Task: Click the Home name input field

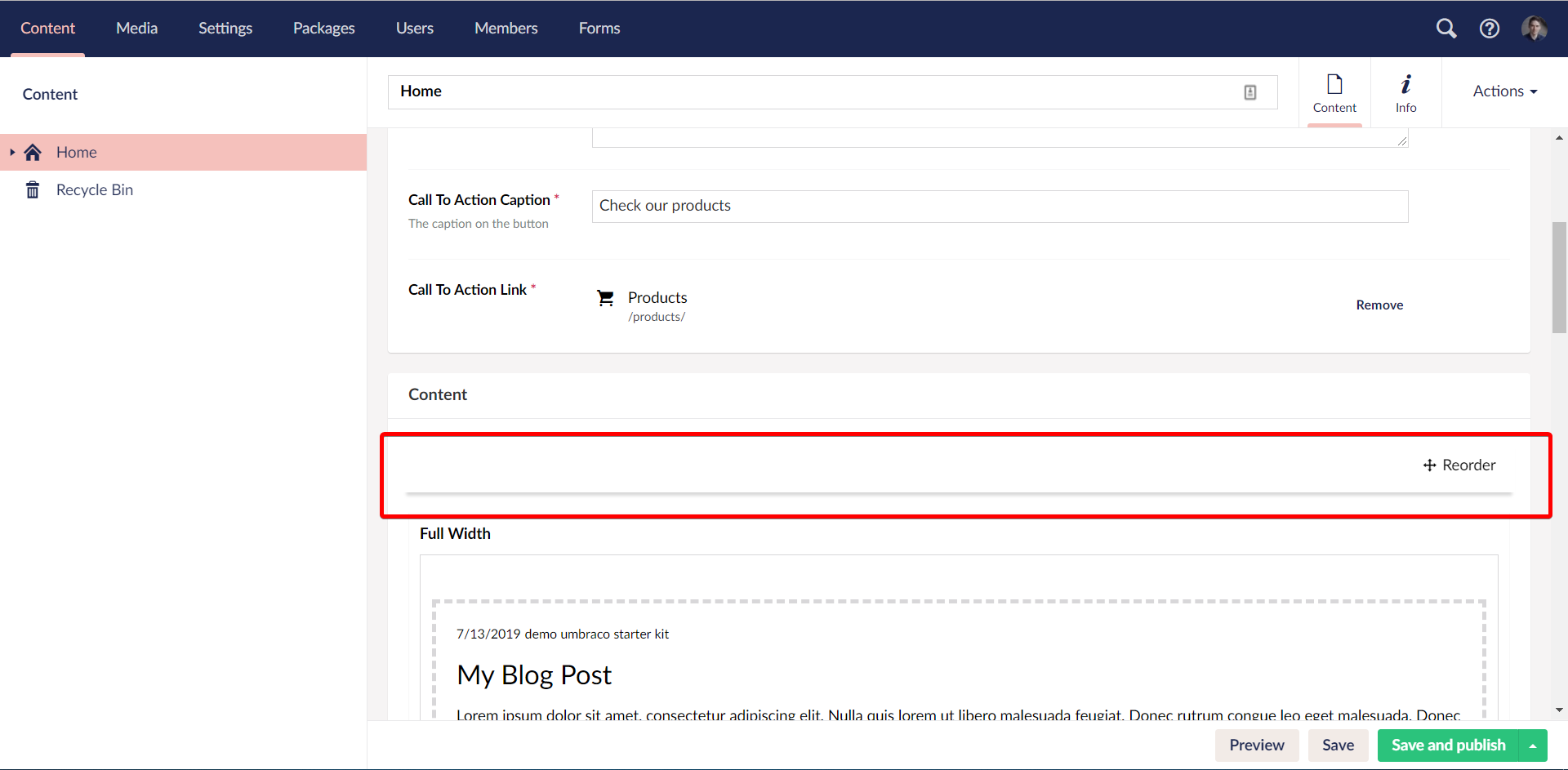Action: (x=832, y=92)
